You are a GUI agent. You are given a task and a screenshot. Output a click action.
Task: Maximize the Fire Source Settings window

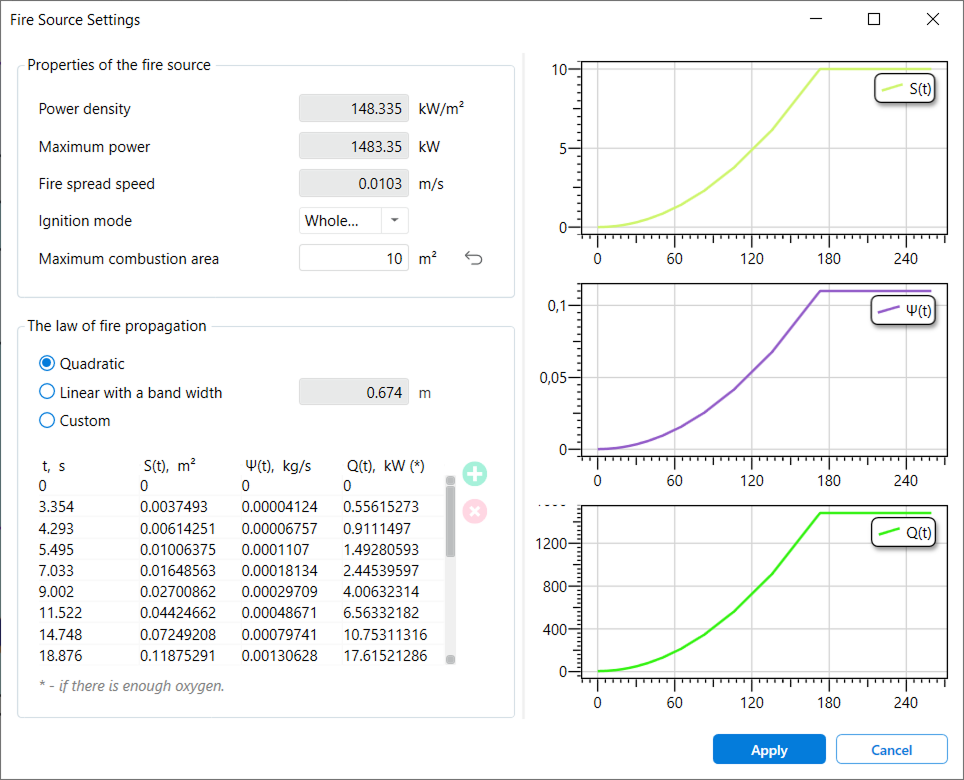874,19
